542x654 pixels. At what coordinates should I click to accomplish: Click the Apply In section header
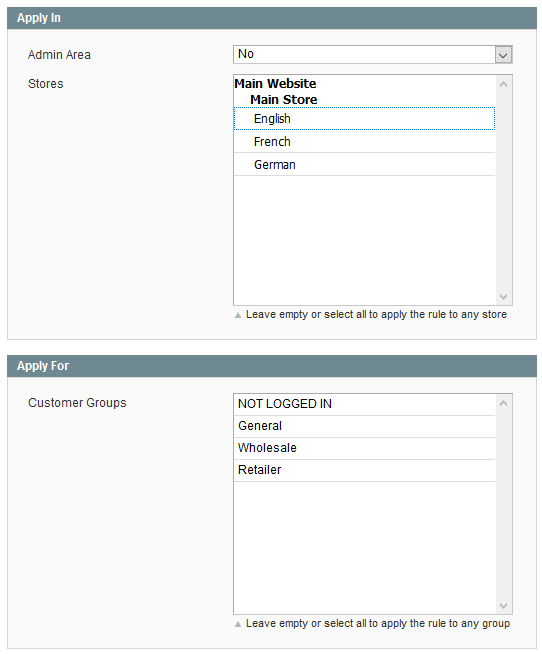tap(272, 18)
